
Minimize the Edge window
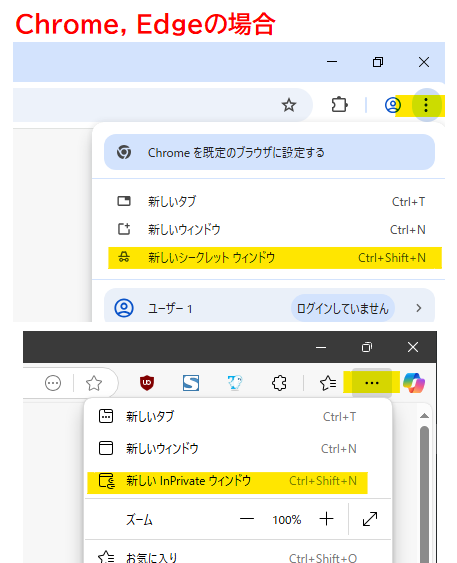321,347
